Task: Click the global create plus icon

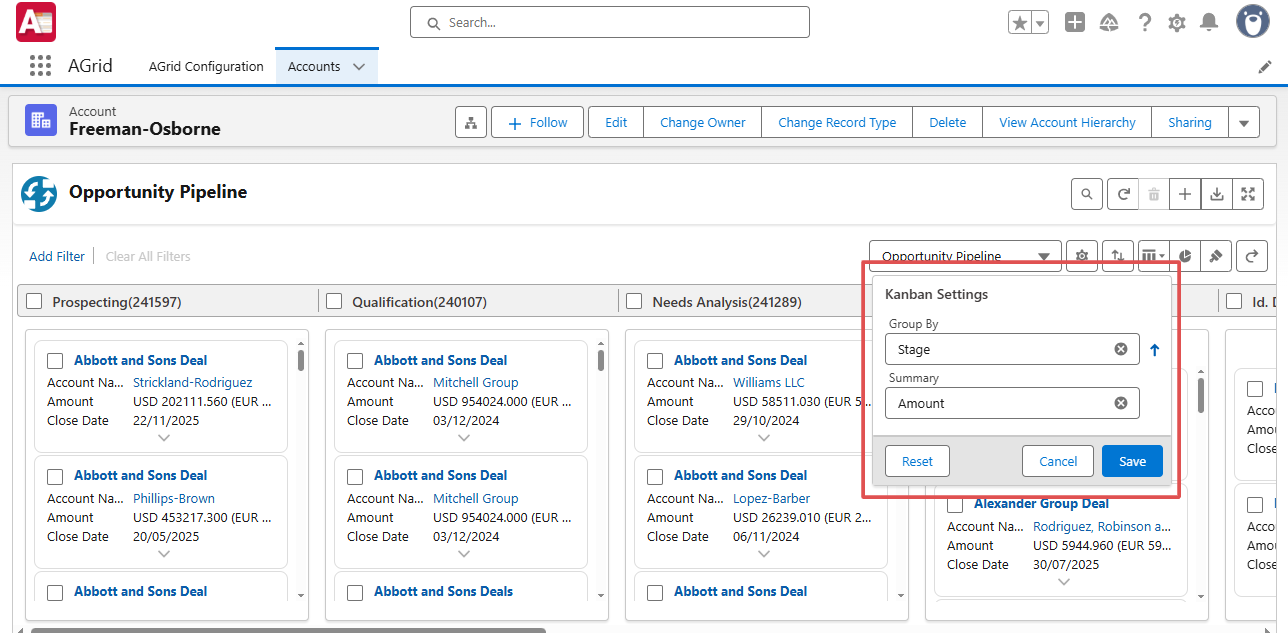Action: point(1075,22)
